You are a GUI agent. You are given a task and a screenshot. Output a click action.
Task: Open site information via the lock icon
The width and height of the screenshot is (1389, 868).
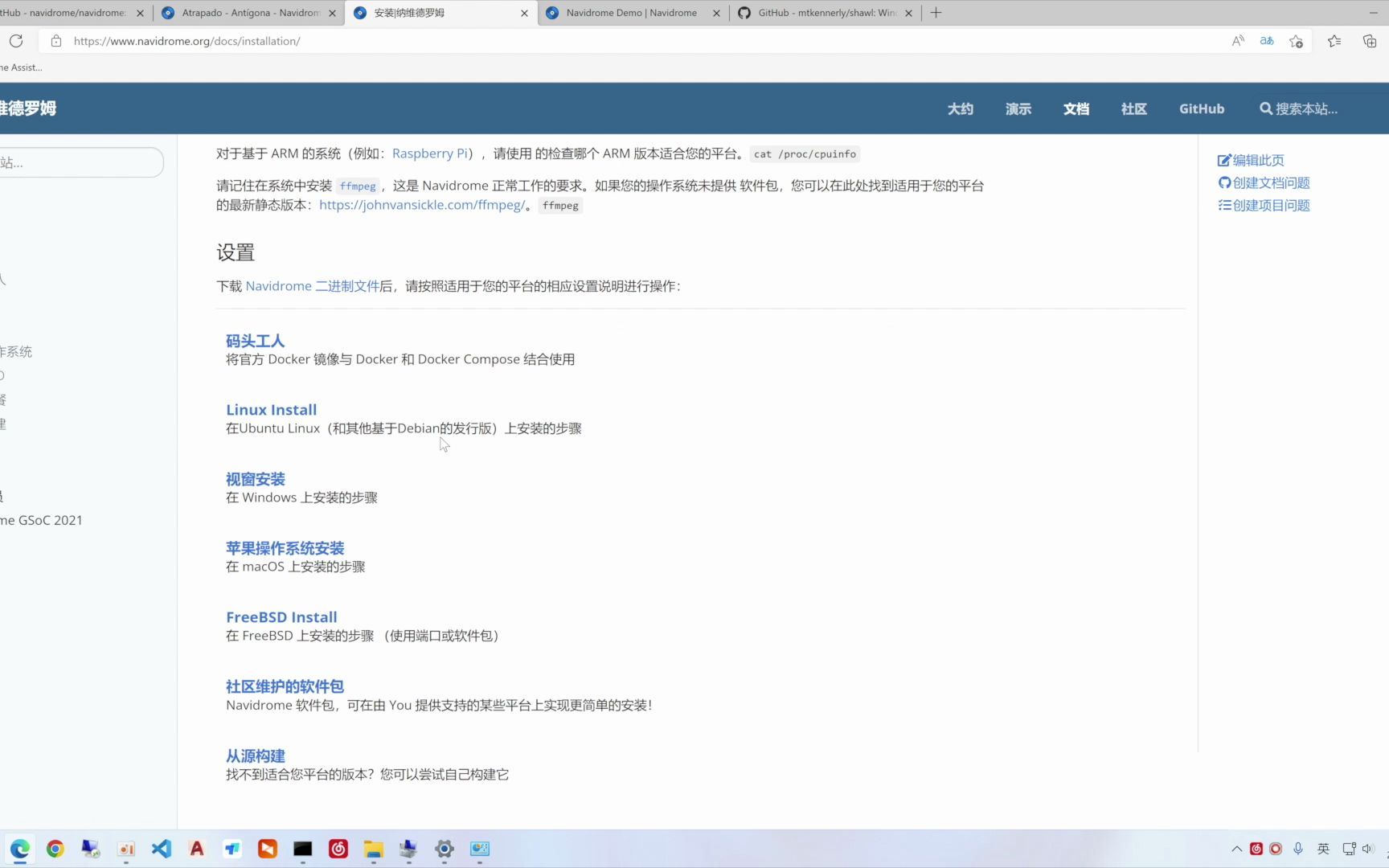point(55,41)
